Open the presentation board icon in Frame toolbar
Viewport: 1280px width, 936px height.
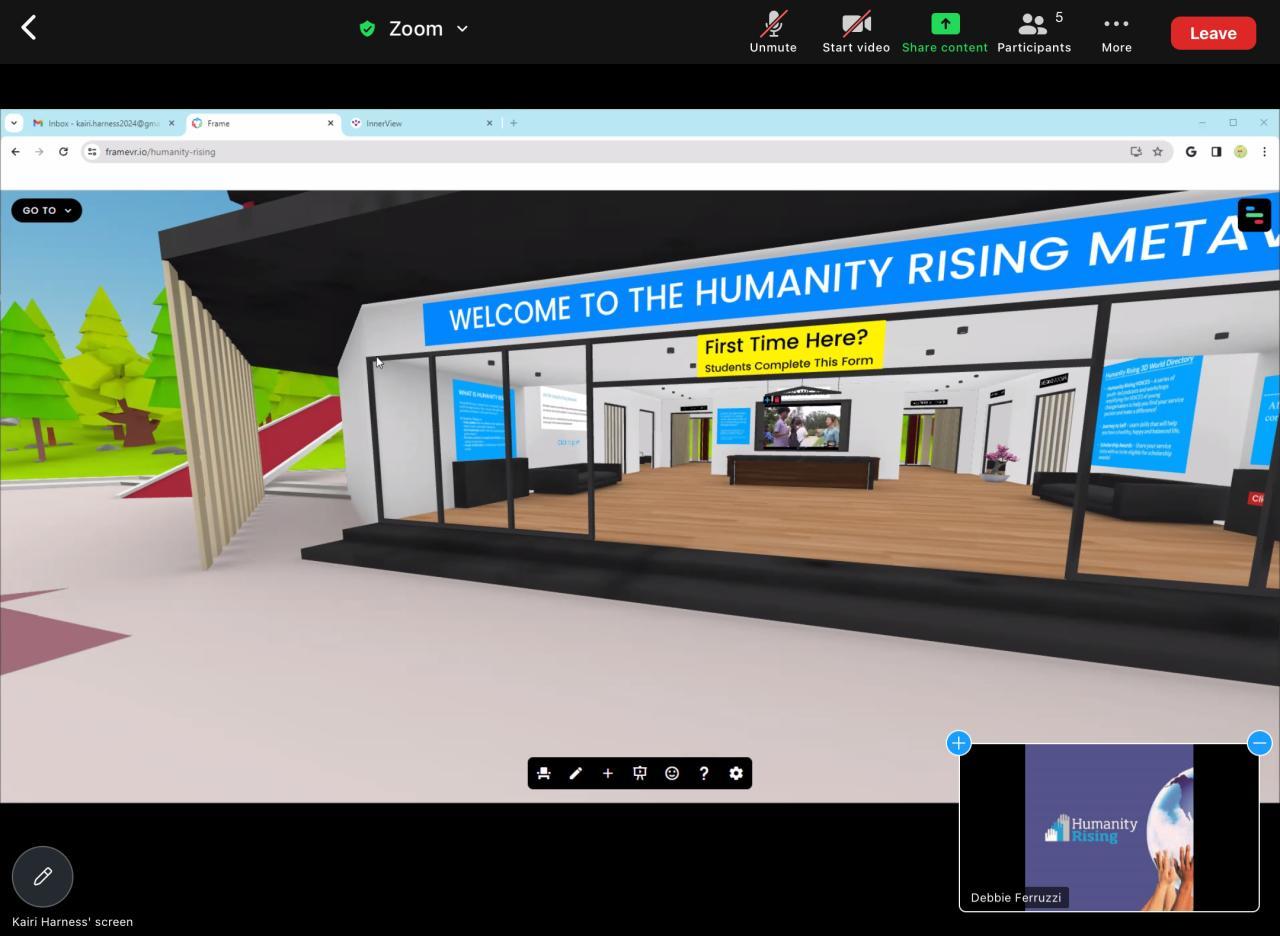pos(640,773)
